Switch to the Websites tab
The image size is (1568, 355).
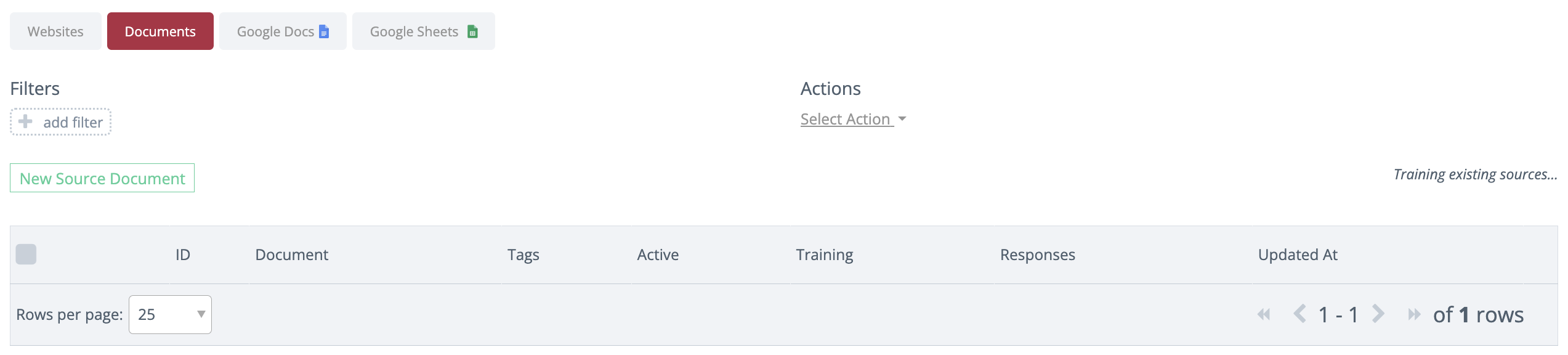(55, 31)
